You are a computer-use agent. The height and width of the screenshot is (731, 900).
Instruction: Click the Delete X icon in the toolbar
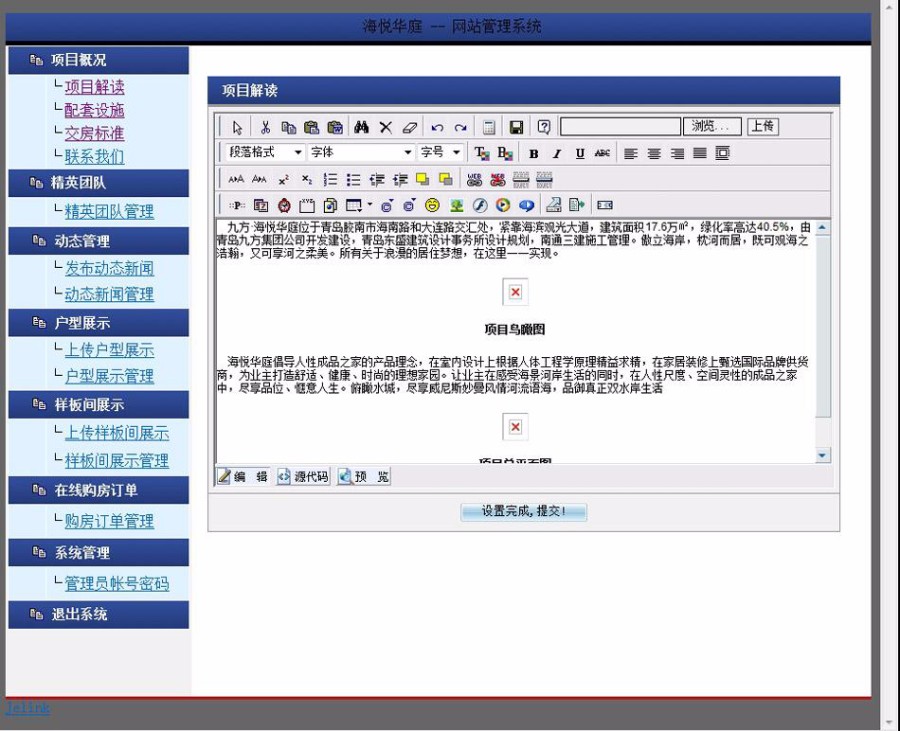pos(386,127)
